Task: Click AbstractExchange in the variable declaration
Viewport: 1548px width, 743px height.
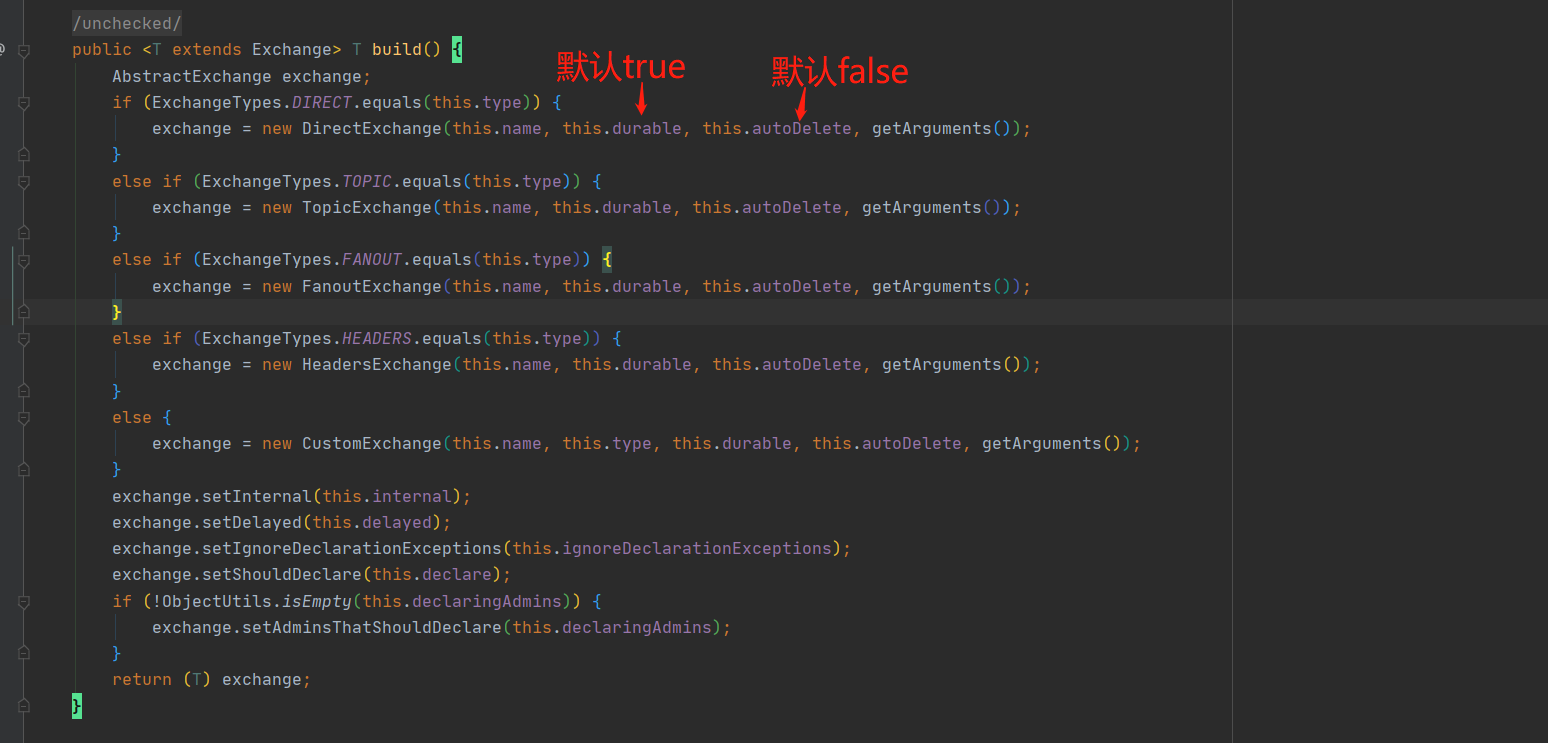Action: click(x=192, y=76)
